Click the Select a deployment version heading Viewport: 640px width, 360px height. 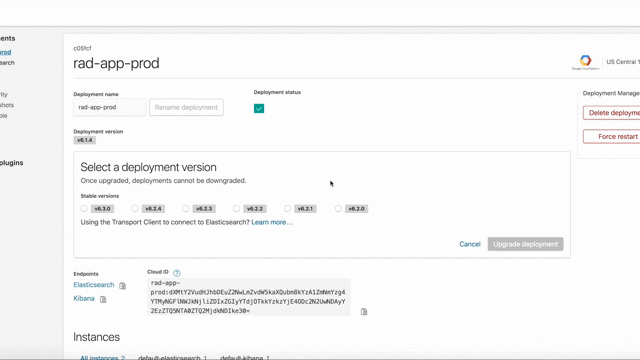coord(149,167)
